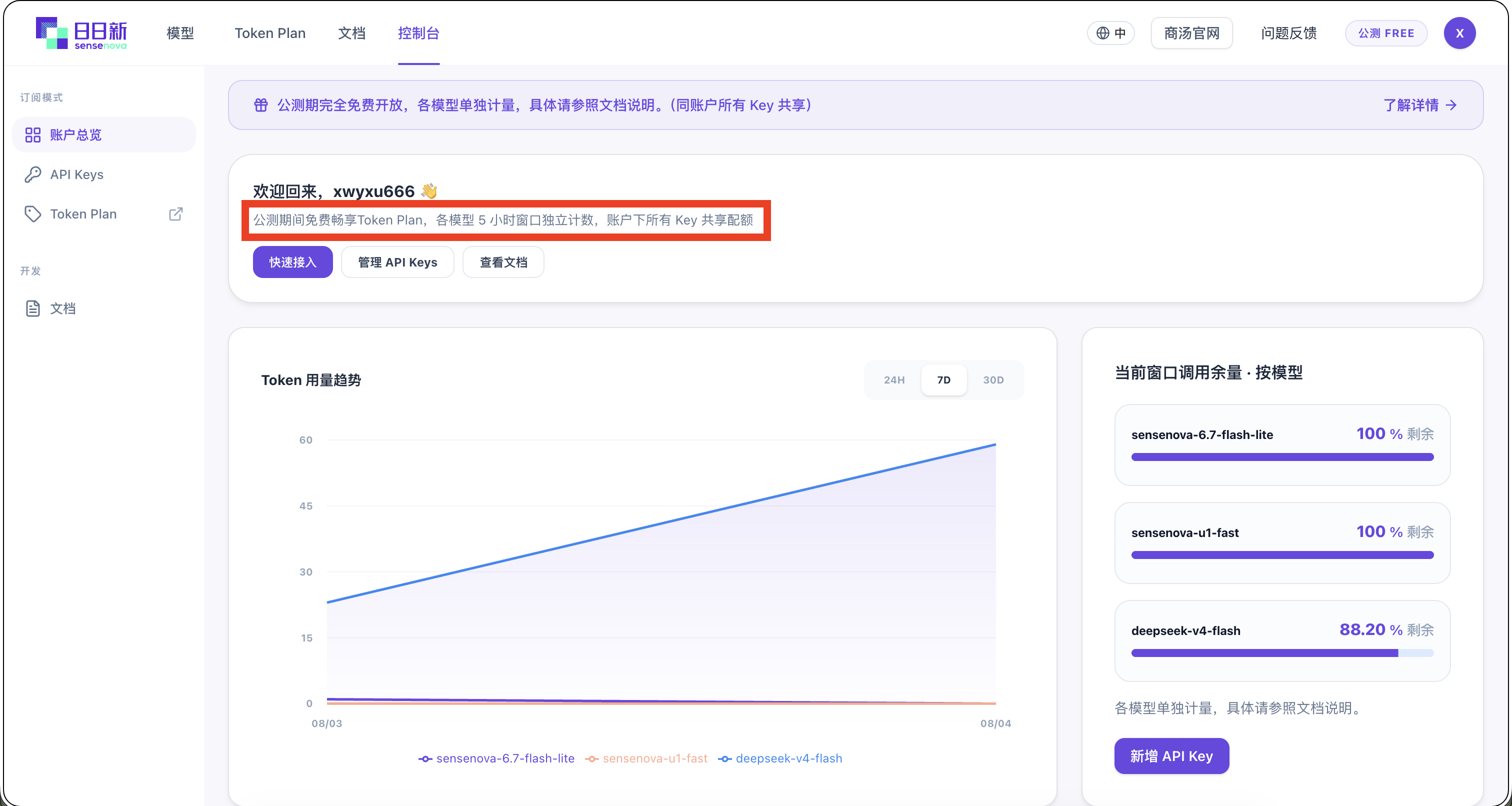This screenshot has height=806, width=1512.
Task: Click the Token 用量趋势 chart title
Action: pos(311,380)
